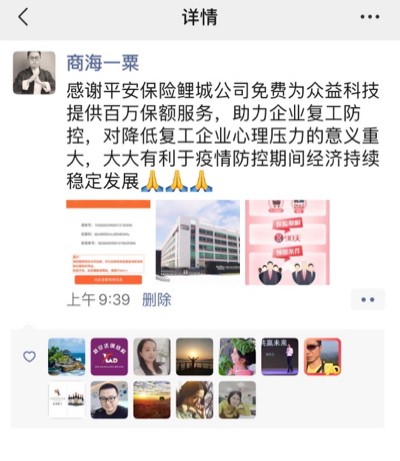
Task: Open the red-bordered sunglasses man avatar
Action: point(323,357)
